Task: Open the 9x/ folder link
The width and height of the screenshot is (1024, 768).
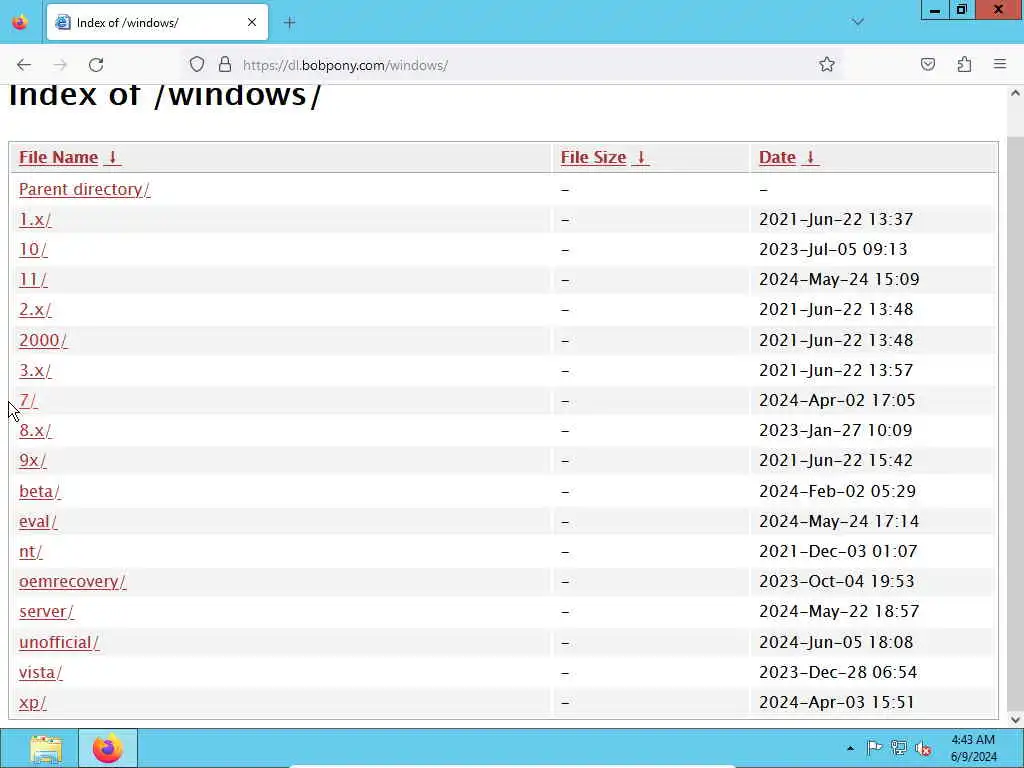Action: (x=33, y=460)
